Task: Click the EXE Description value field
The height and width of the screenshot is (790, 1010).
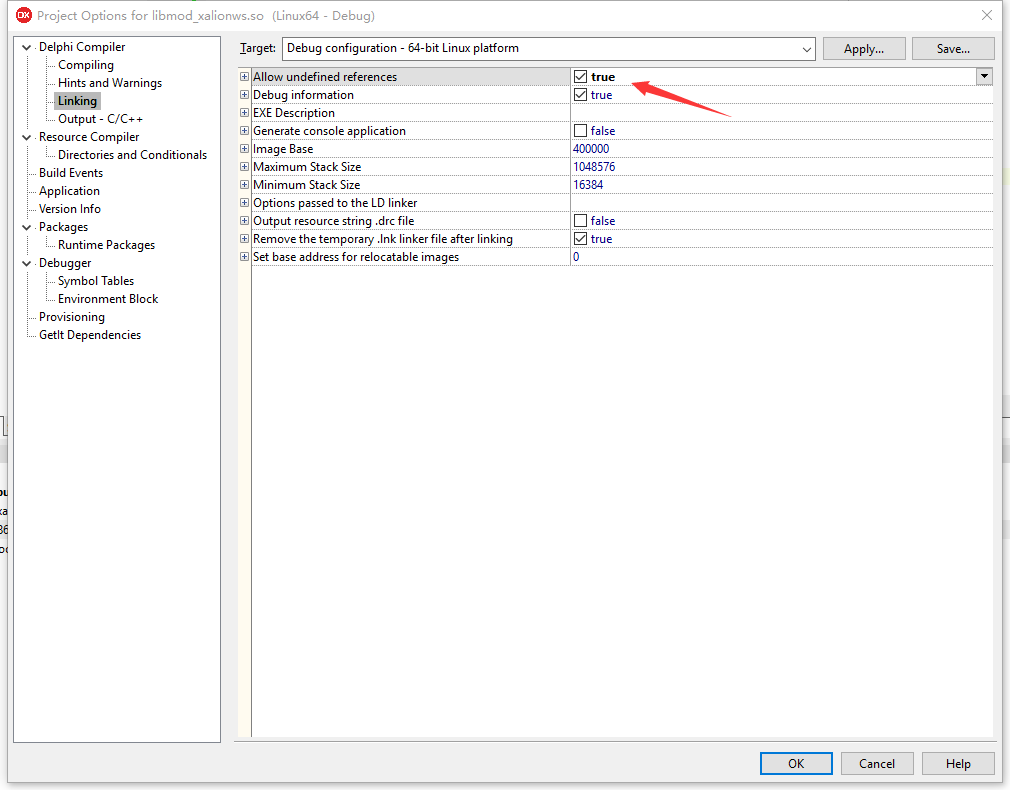Action: [781, 113]
